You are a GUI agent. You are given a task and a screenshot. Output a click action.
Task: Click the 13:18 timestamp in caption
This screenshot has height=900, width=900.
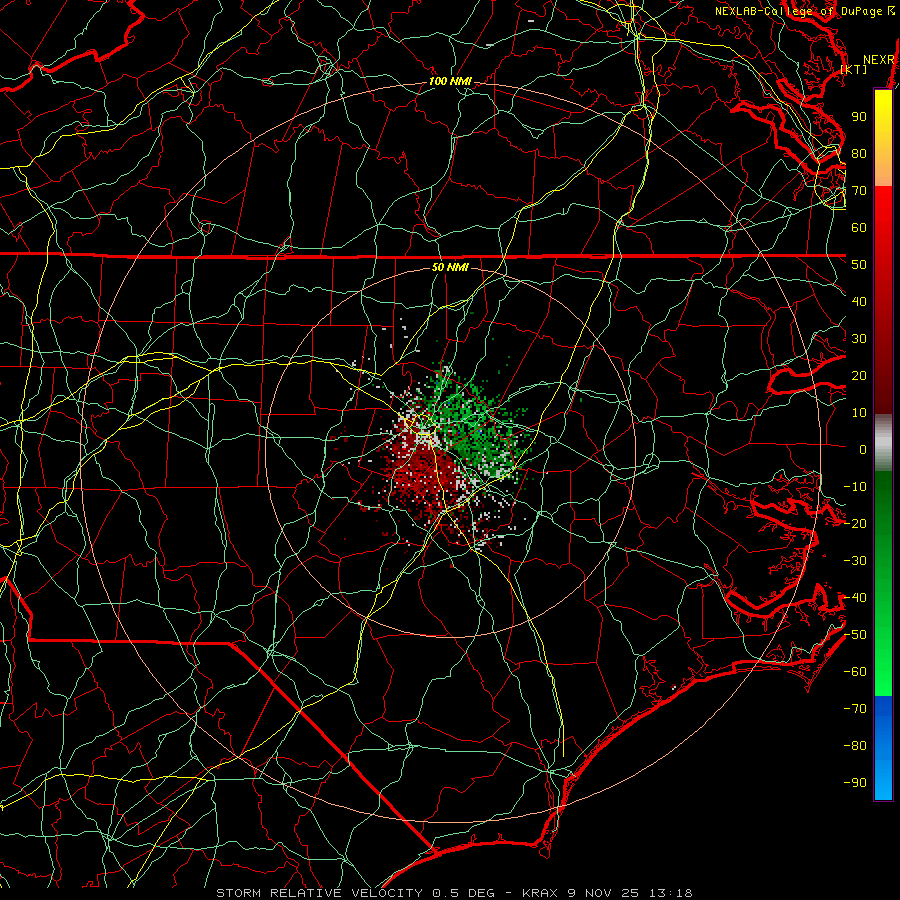click(x=670, y=893)
